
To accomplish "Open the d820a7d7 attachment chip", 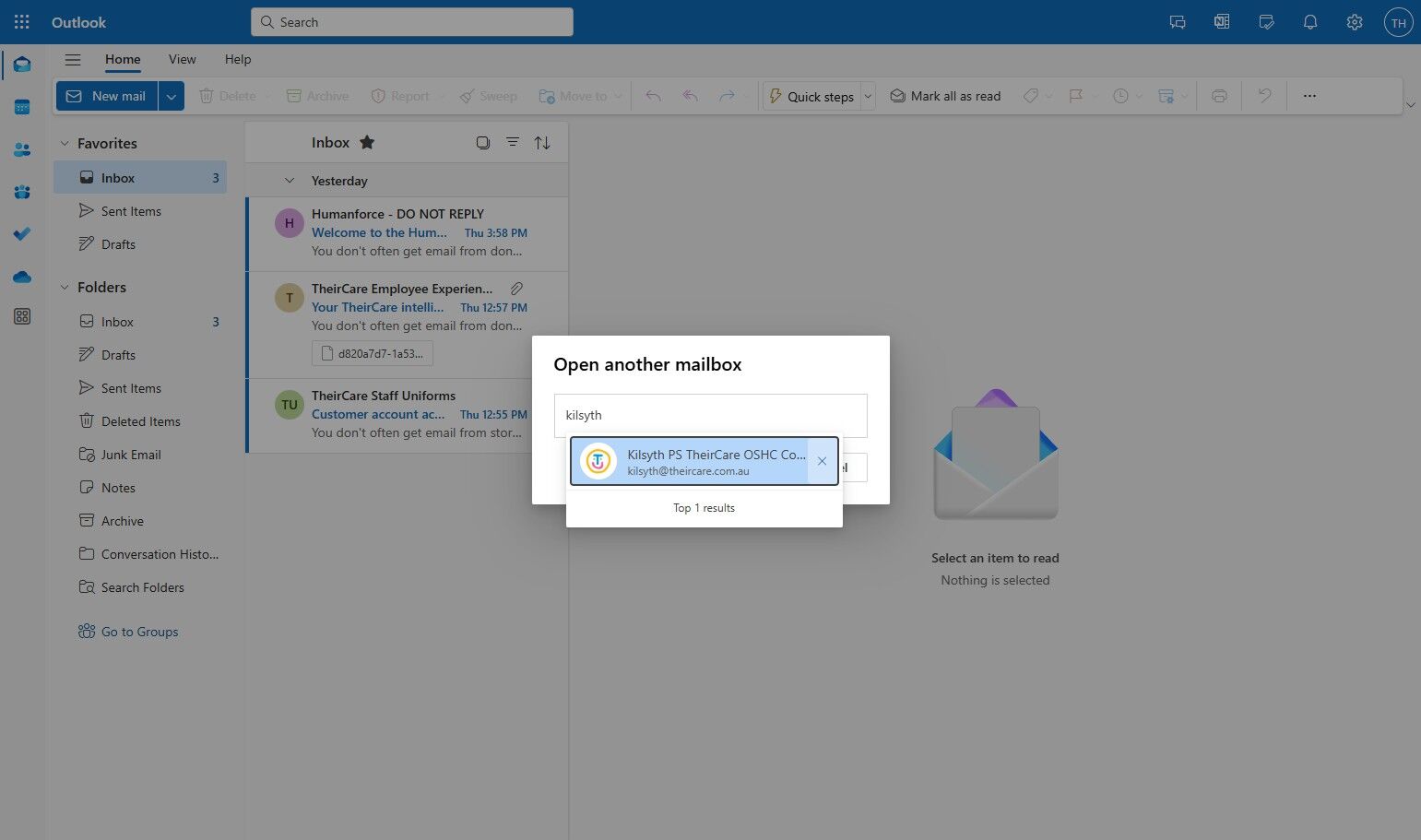I will pos(373,353).
